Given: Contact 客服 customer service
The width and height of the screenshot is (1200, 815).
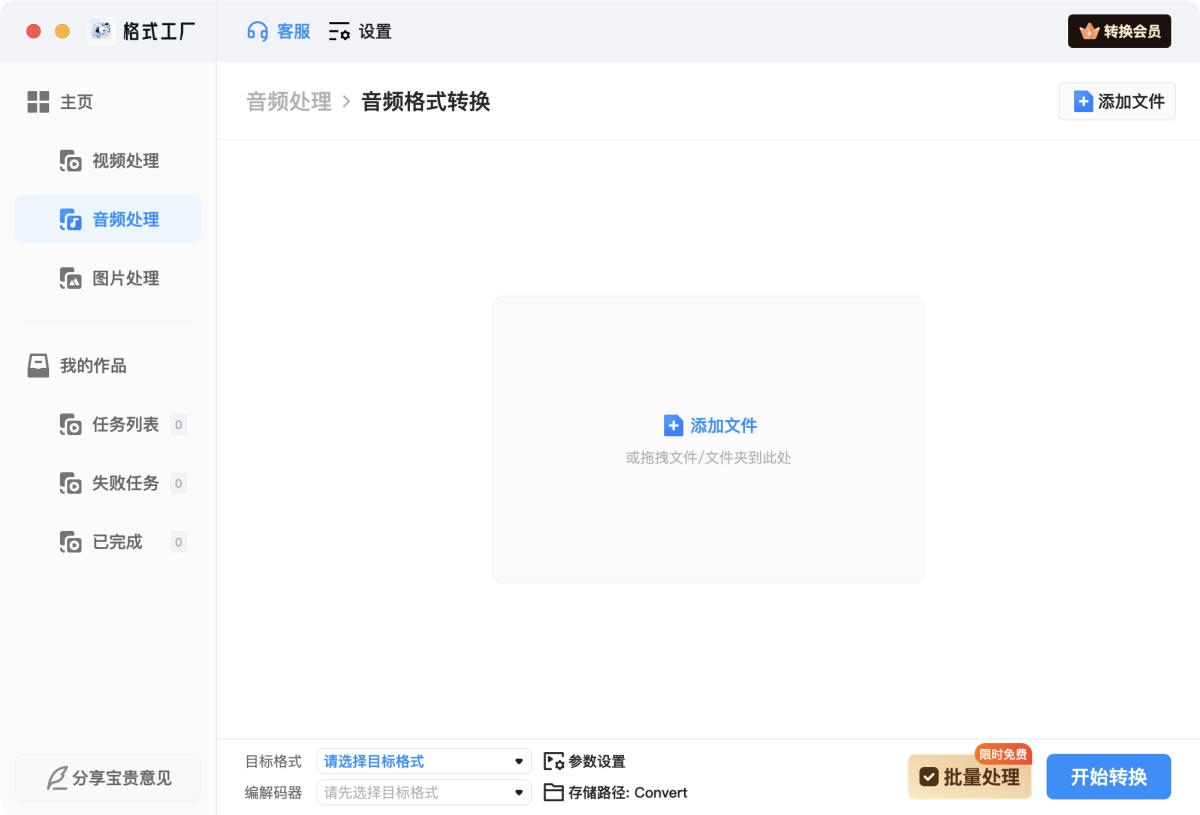Looking at the screenshot, I should (277, 31).
